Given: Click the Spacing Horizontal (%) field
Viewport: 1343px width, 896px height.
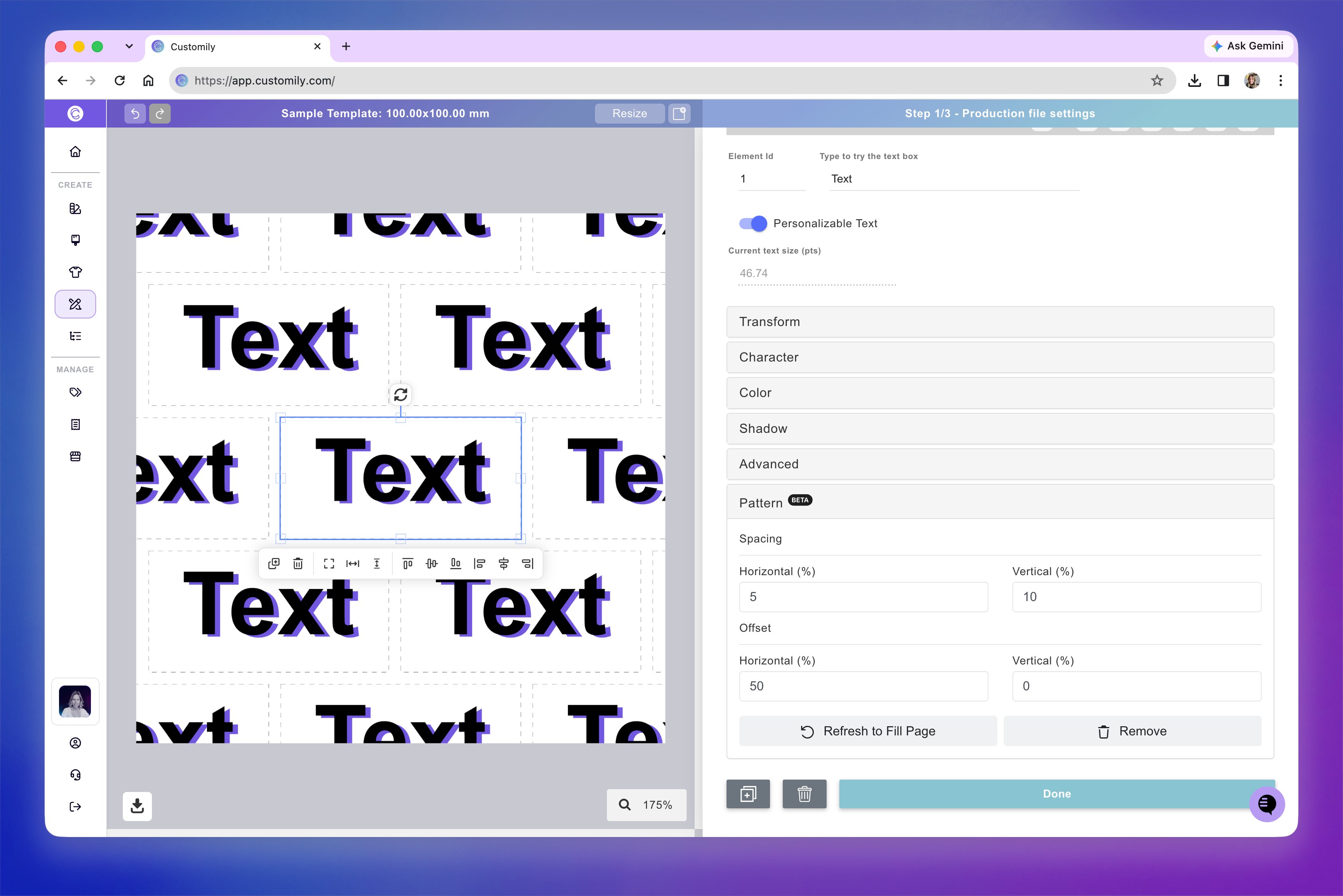Looking at the screenshot, I should point(863,597).
